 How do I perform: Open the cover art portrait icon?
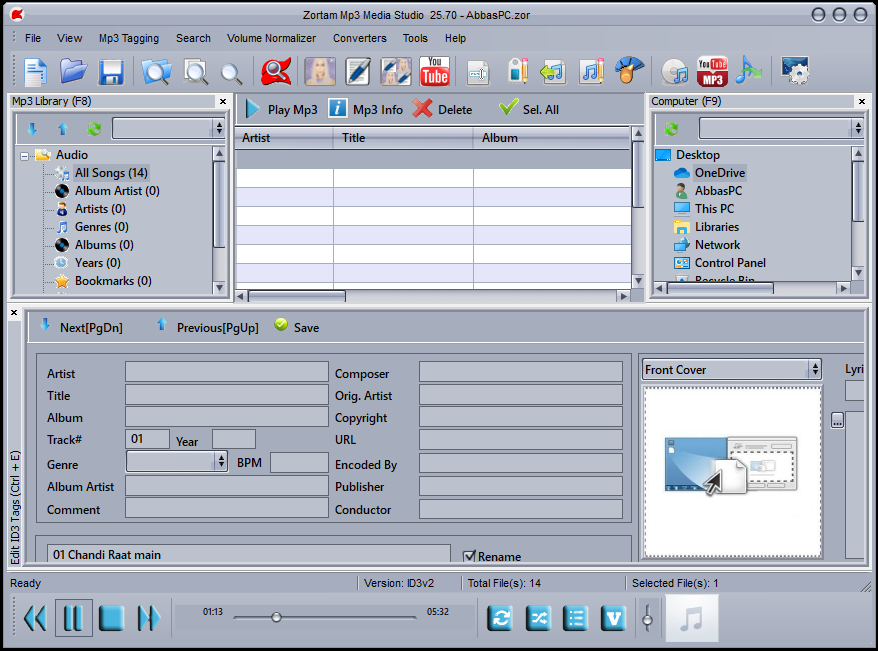[320, 72]
